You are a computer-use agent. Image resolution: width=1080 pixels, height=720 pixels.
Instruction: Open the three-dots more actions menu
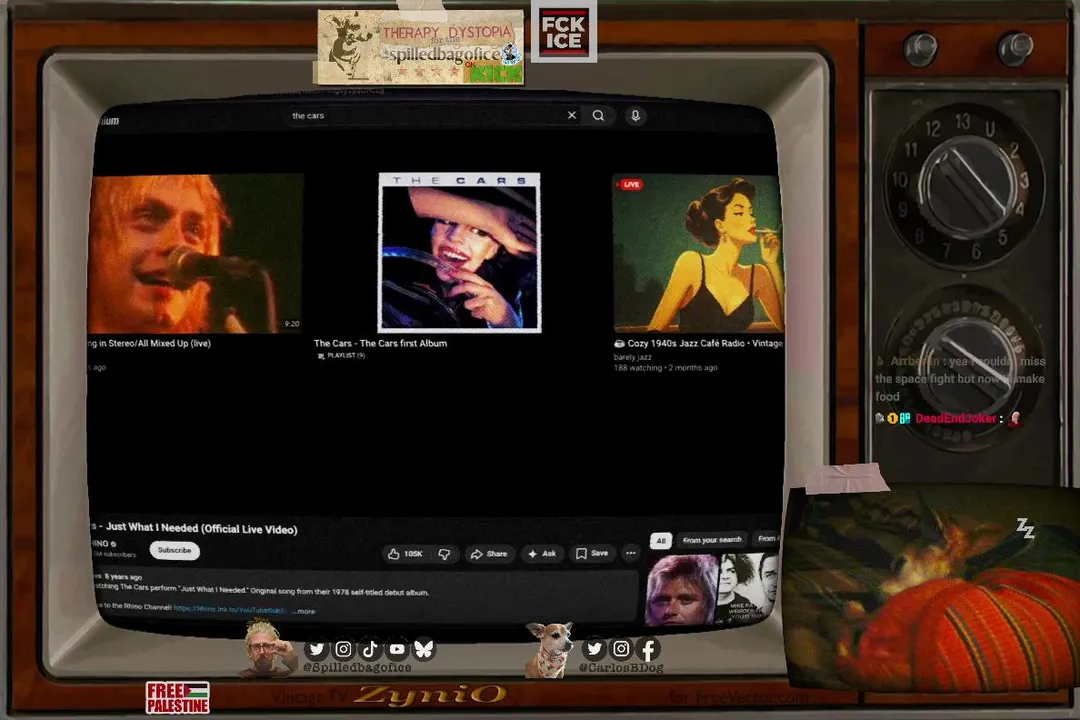point(630,553)
